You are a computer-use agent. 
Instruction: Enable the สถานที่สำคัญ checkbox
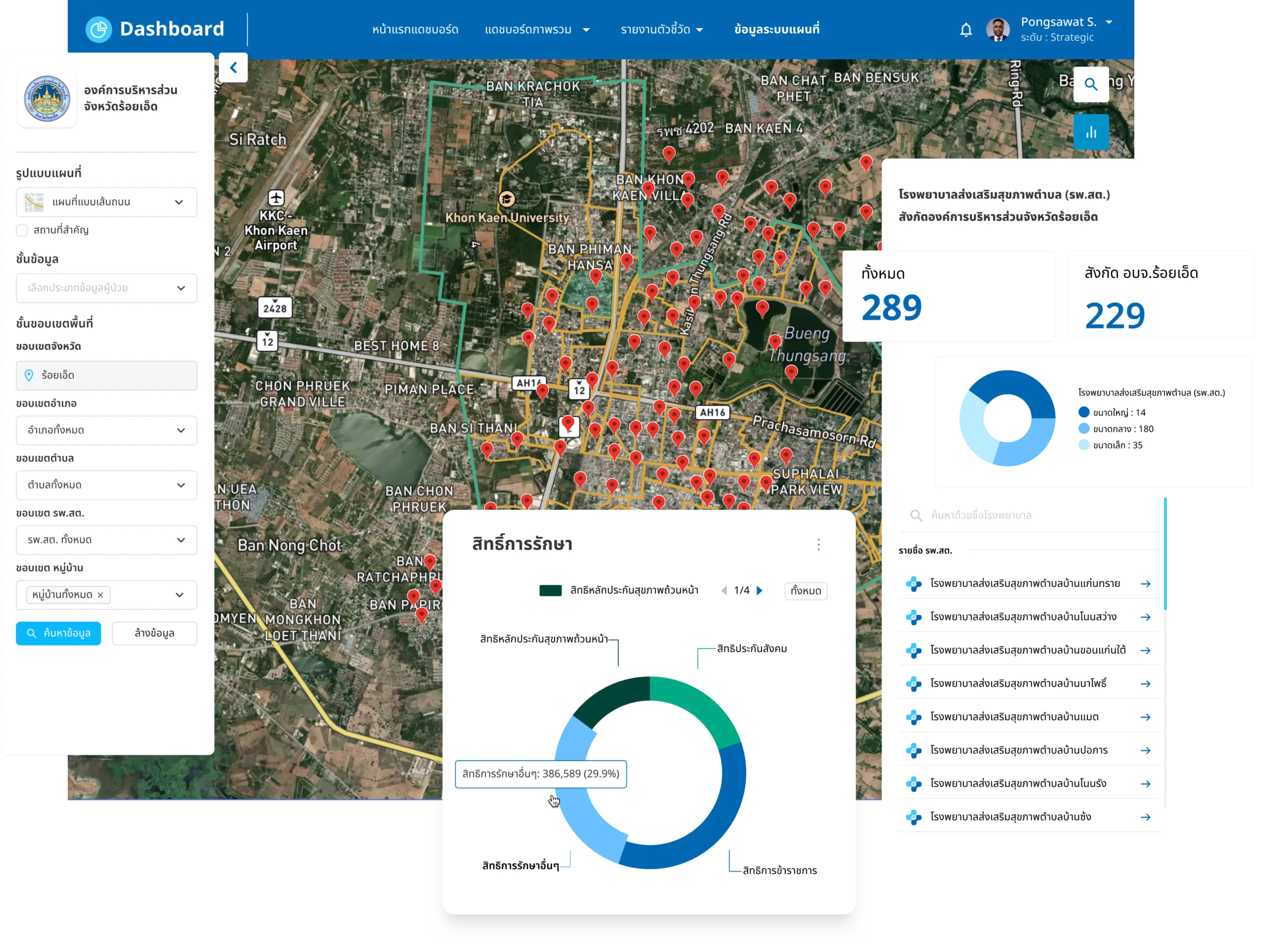pos(22,230)
